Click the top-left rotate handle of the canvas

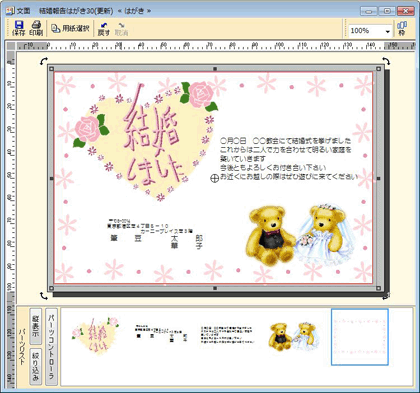[x=44, y=61]
